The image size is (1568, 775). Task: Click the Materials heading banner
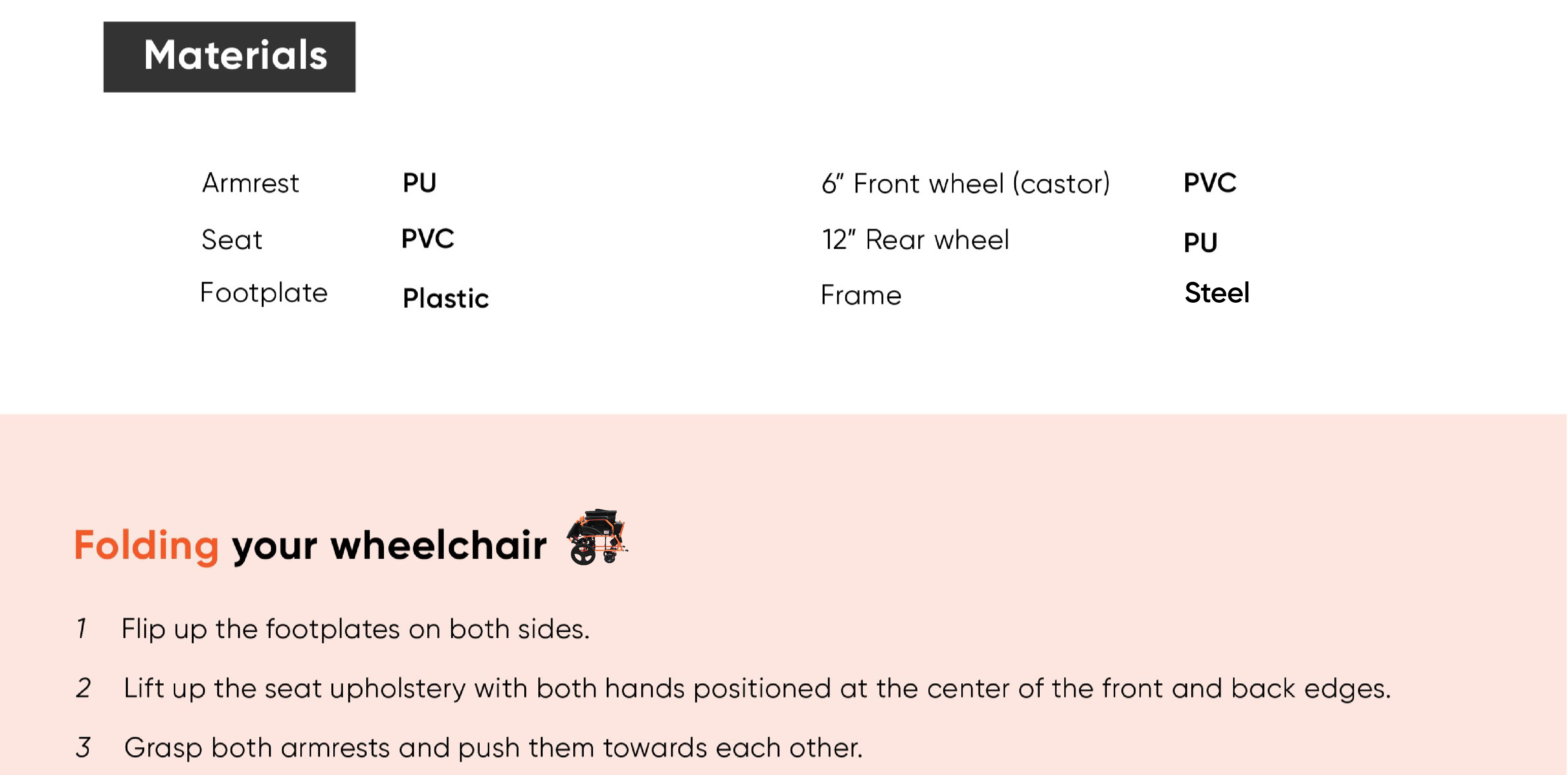click(x=230, y=57)
